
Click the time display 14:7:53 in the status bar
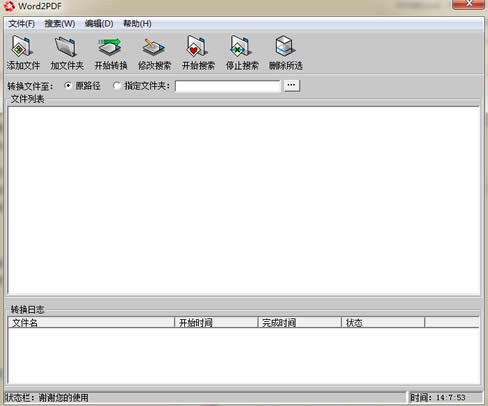click(x=451, y=397)
